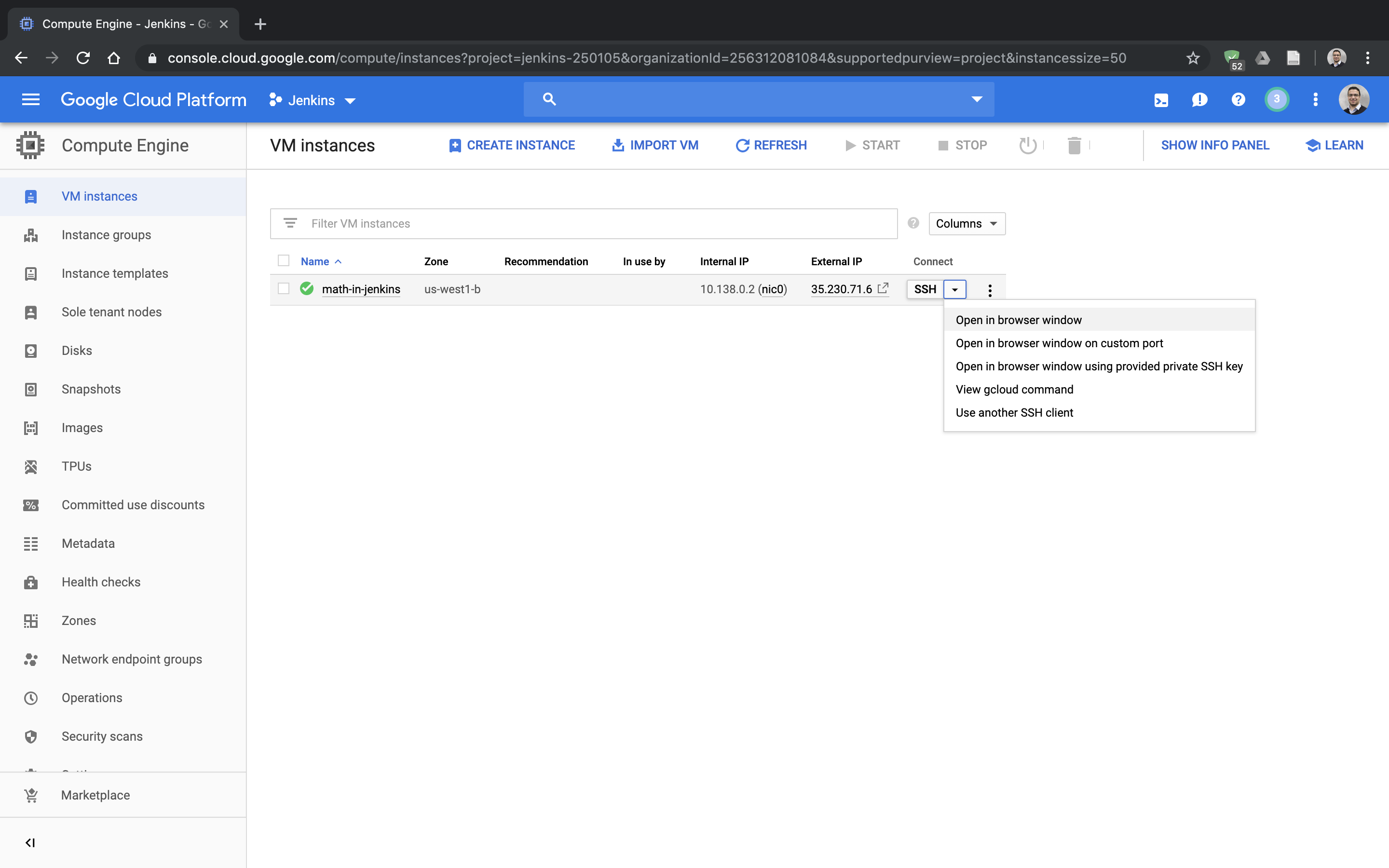Image resolution: width=1389 pixels, height=868 pixels.
Task: Click the CREATE INSTANCE button
Action: [512, 145]
